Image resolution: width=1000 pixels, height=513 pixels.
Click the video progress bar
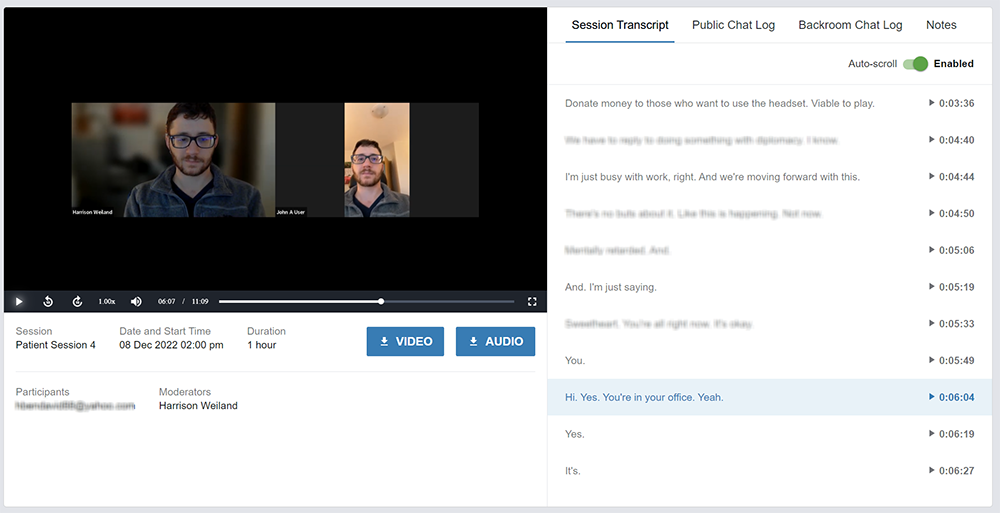point(366,301)
